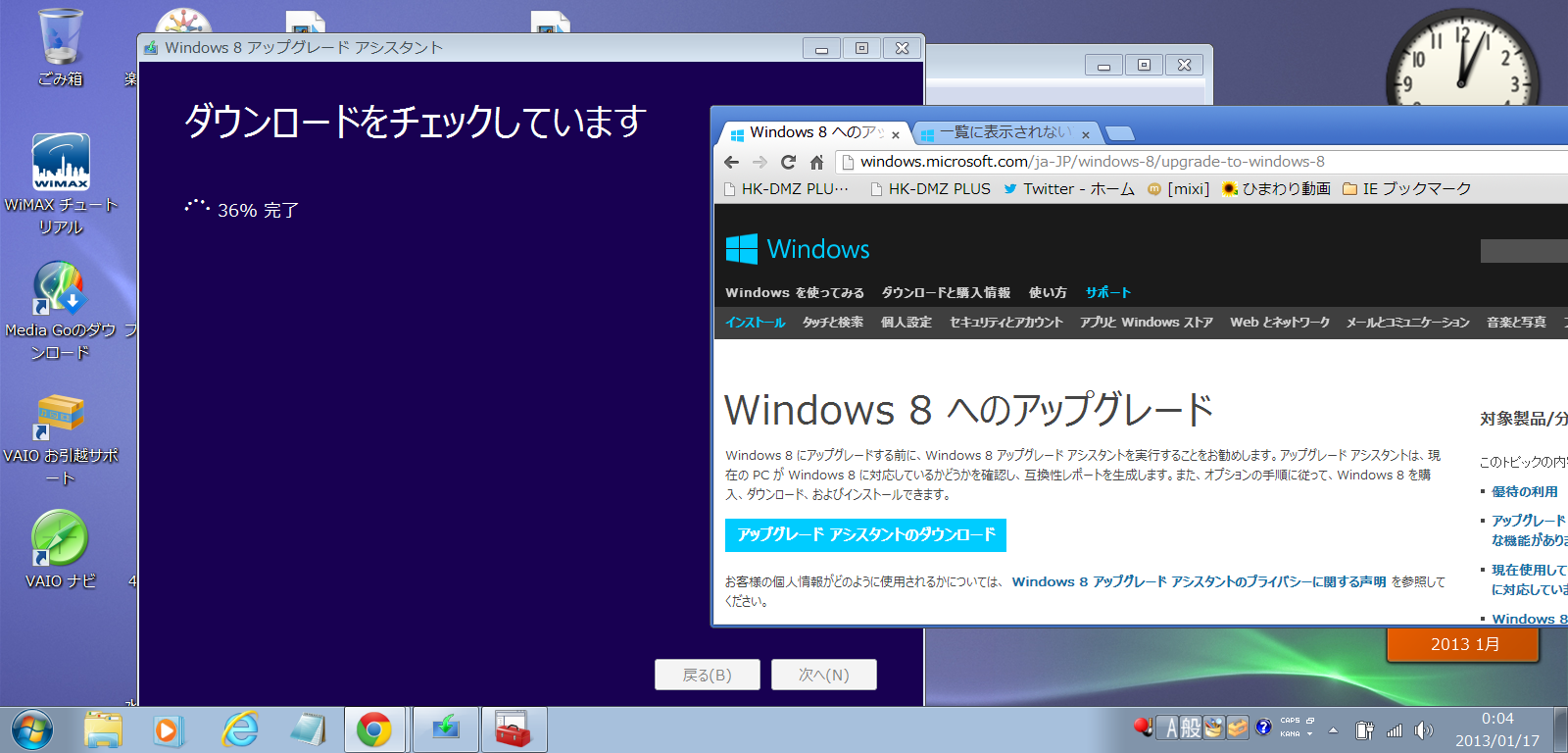Go forward in Chrome
1568x753 pixels.
point(759,162)
